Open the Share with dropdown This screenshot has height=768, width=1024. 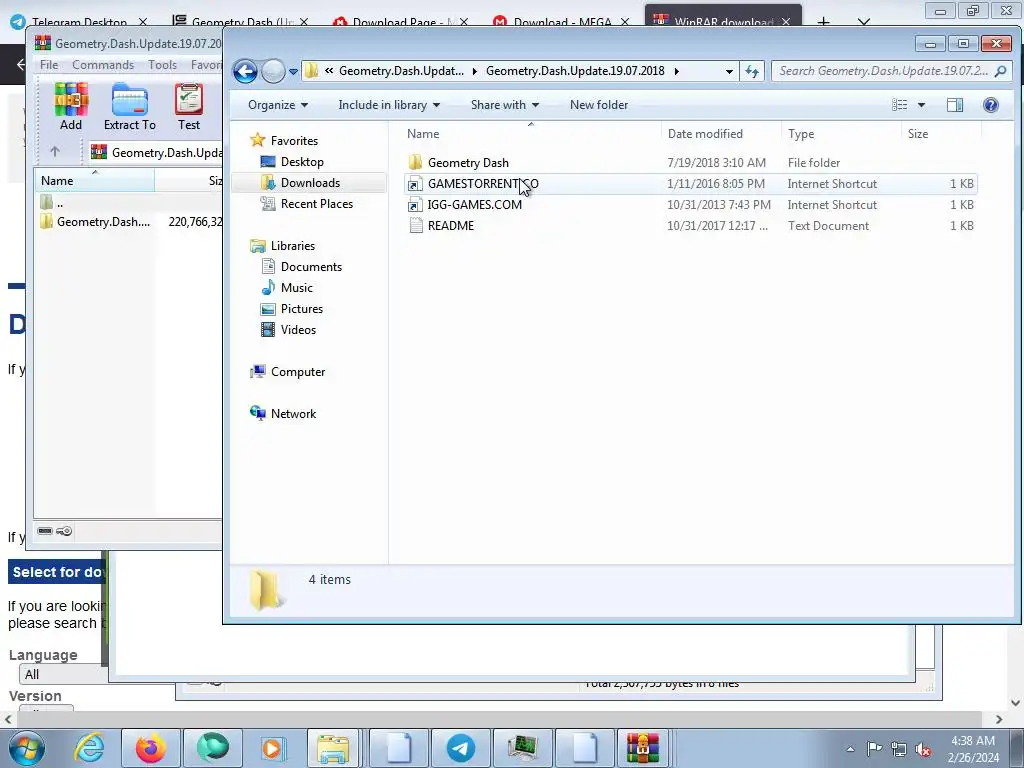[504, 105]
